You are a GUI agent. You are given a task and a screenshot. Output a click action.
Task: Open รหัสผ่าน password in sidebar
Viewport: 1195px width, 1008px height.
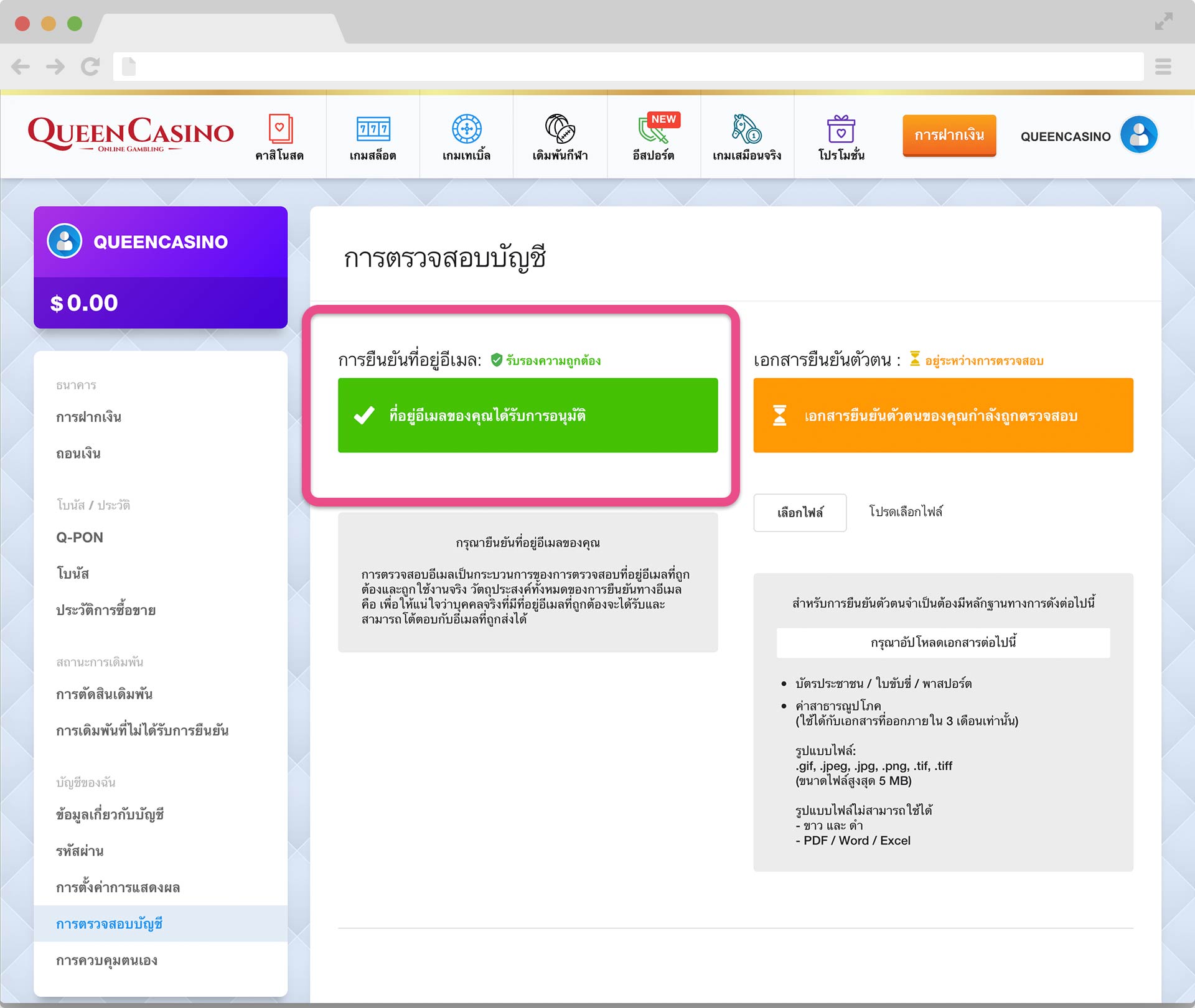(x=80, y=851)
